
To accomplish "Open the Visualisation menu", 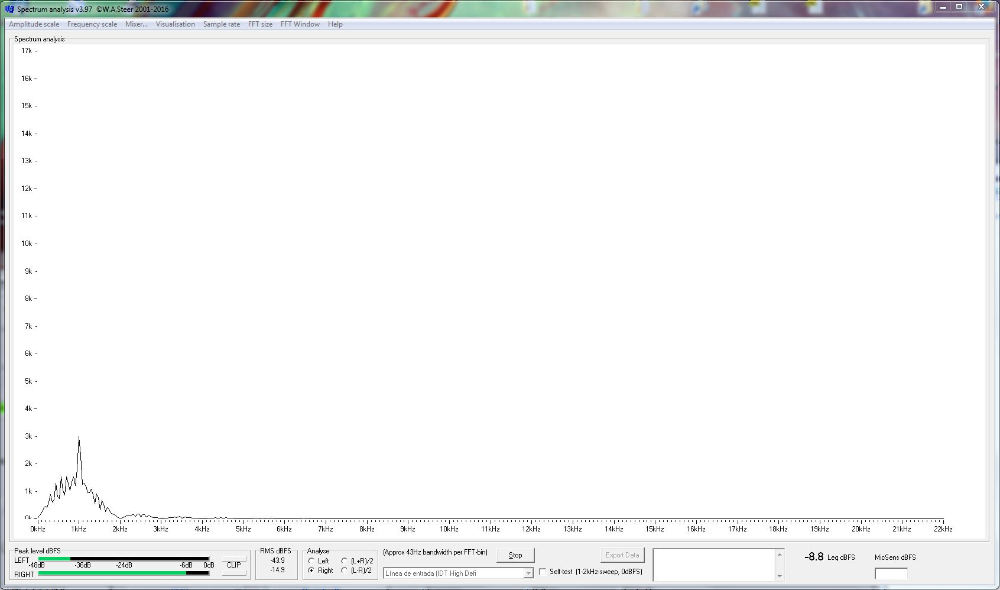I will pos(175,24).
